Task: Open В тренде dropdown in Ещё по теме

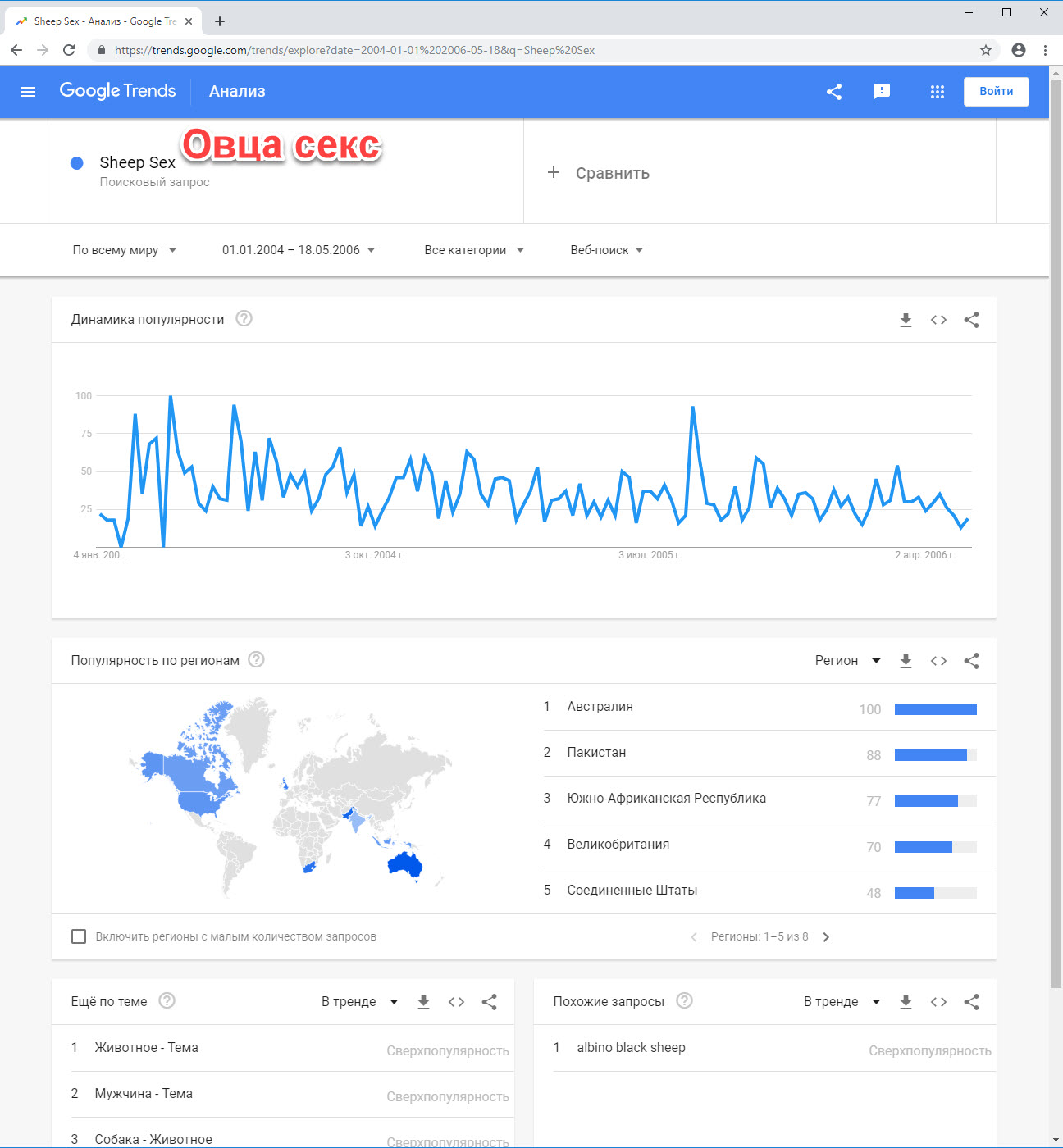Action: [x=360, y=1002]
